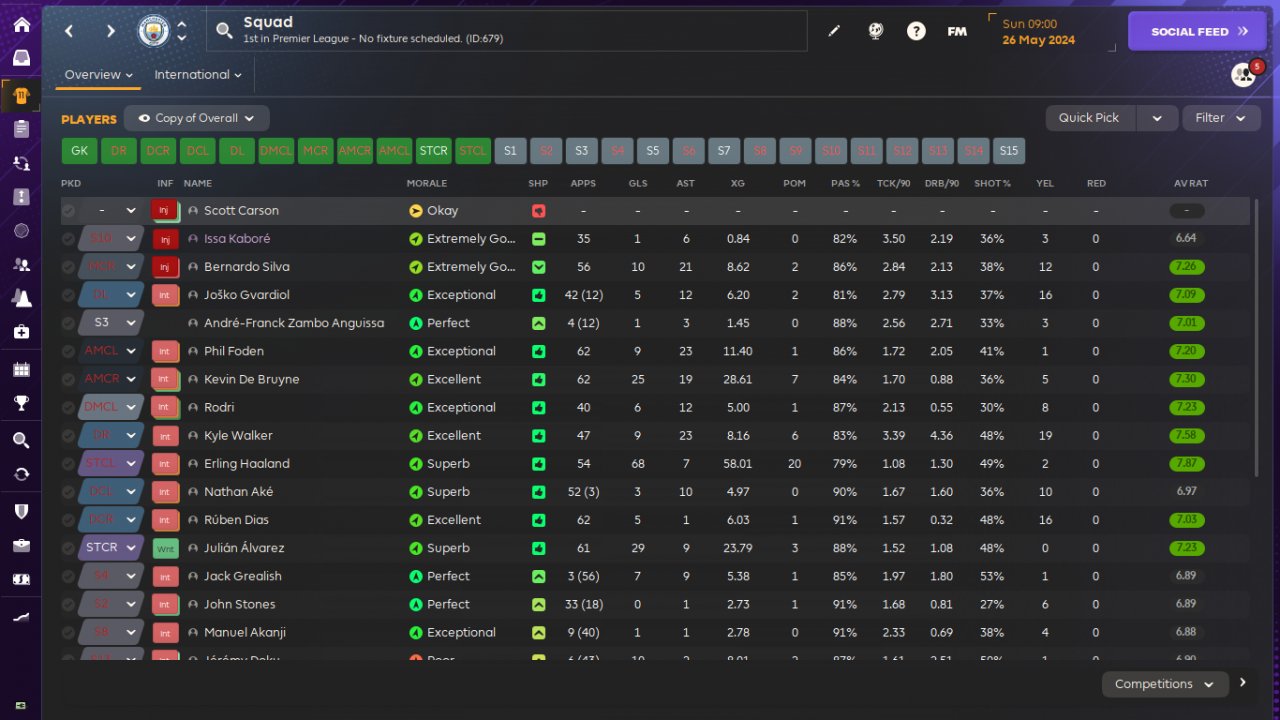Open the Filter dropdown

coord(1221,118)
